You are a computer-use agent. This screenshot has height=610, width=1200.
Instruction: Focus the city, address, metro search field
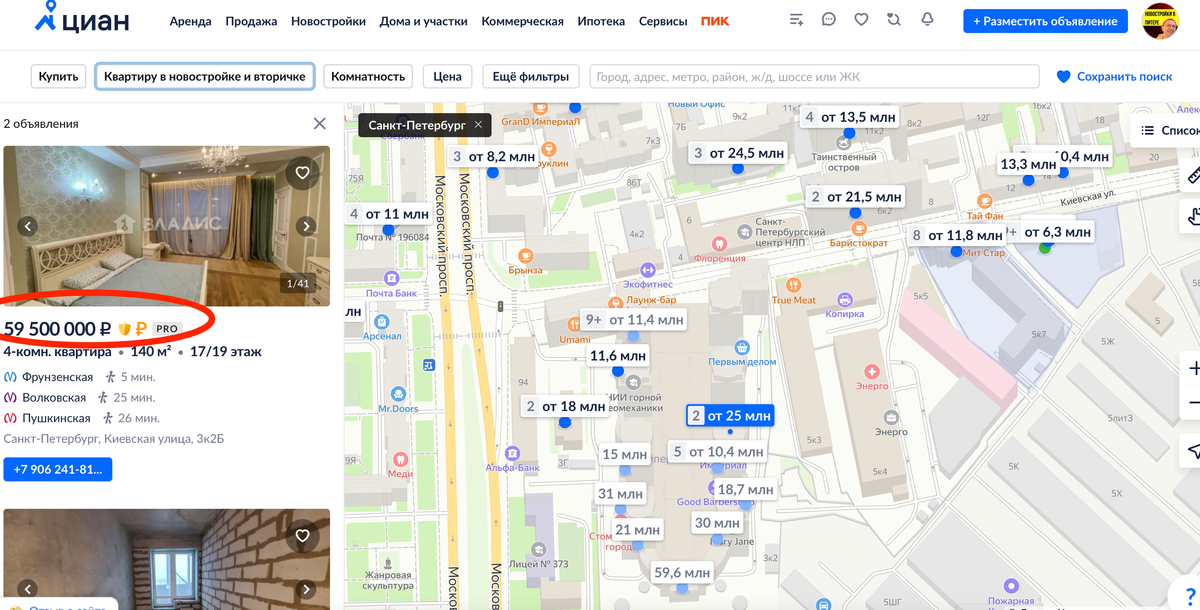point(814,77)
